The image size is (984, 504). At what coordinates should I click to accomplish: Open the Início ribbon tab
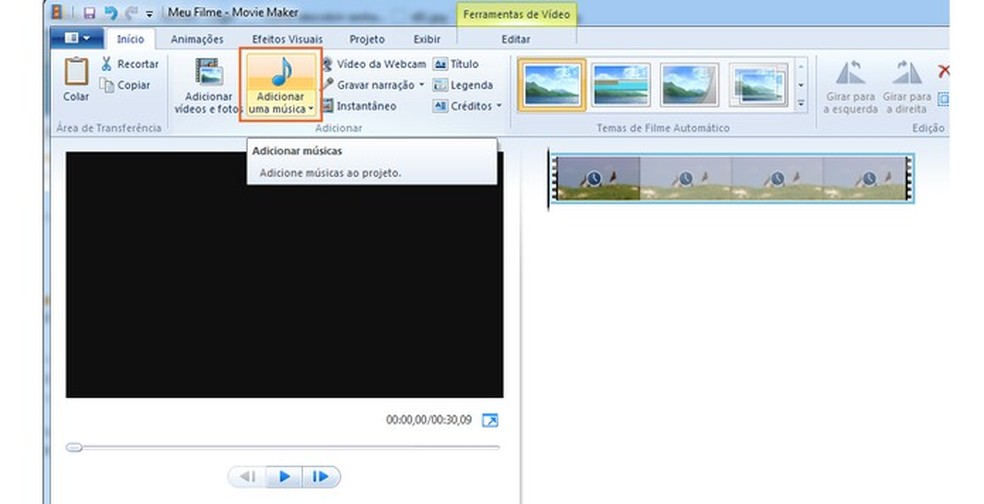tap(131, 39)
